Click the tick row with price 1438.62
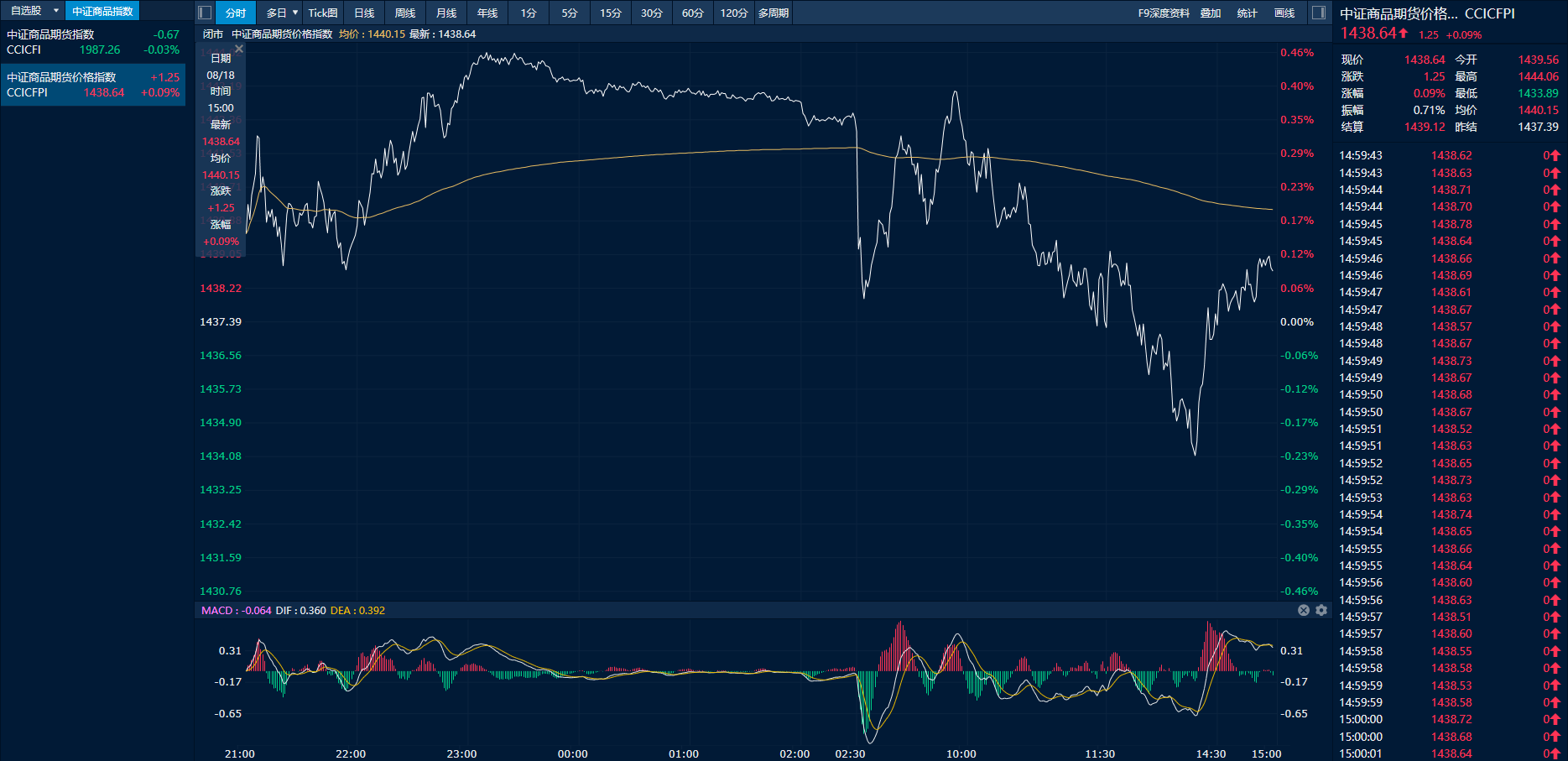The image size is (1568, 761). click(1449, 155)
